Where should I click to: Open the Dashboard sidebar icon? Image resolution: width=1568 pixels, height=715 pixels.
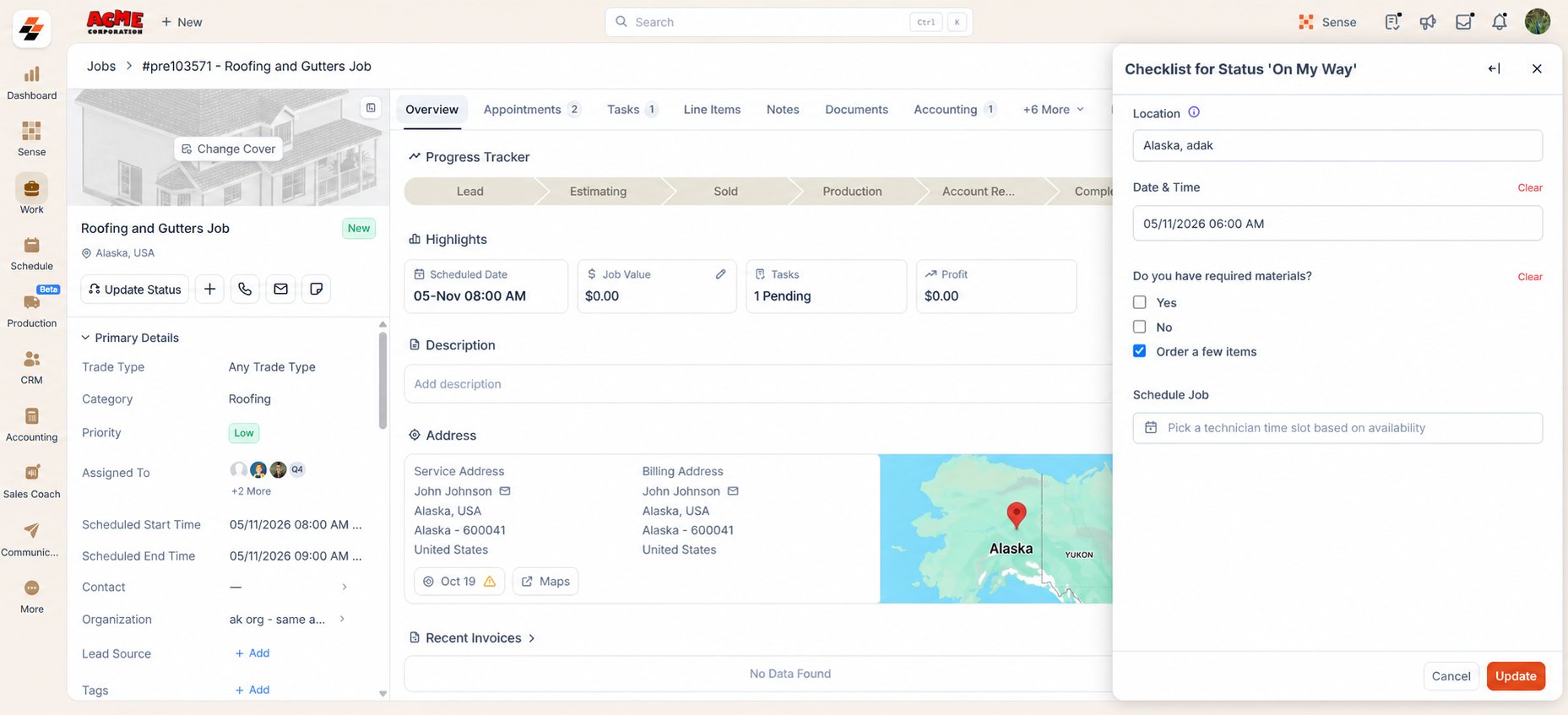[x=32, y=83]
